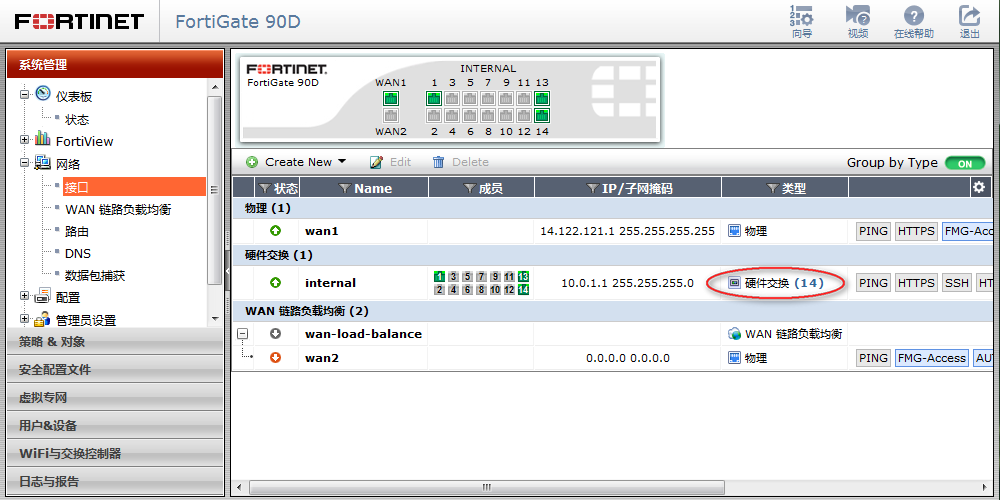Click the WAN2 port on faceplate
Viewport: 1000px width, 500px height.
pos(391,115)
